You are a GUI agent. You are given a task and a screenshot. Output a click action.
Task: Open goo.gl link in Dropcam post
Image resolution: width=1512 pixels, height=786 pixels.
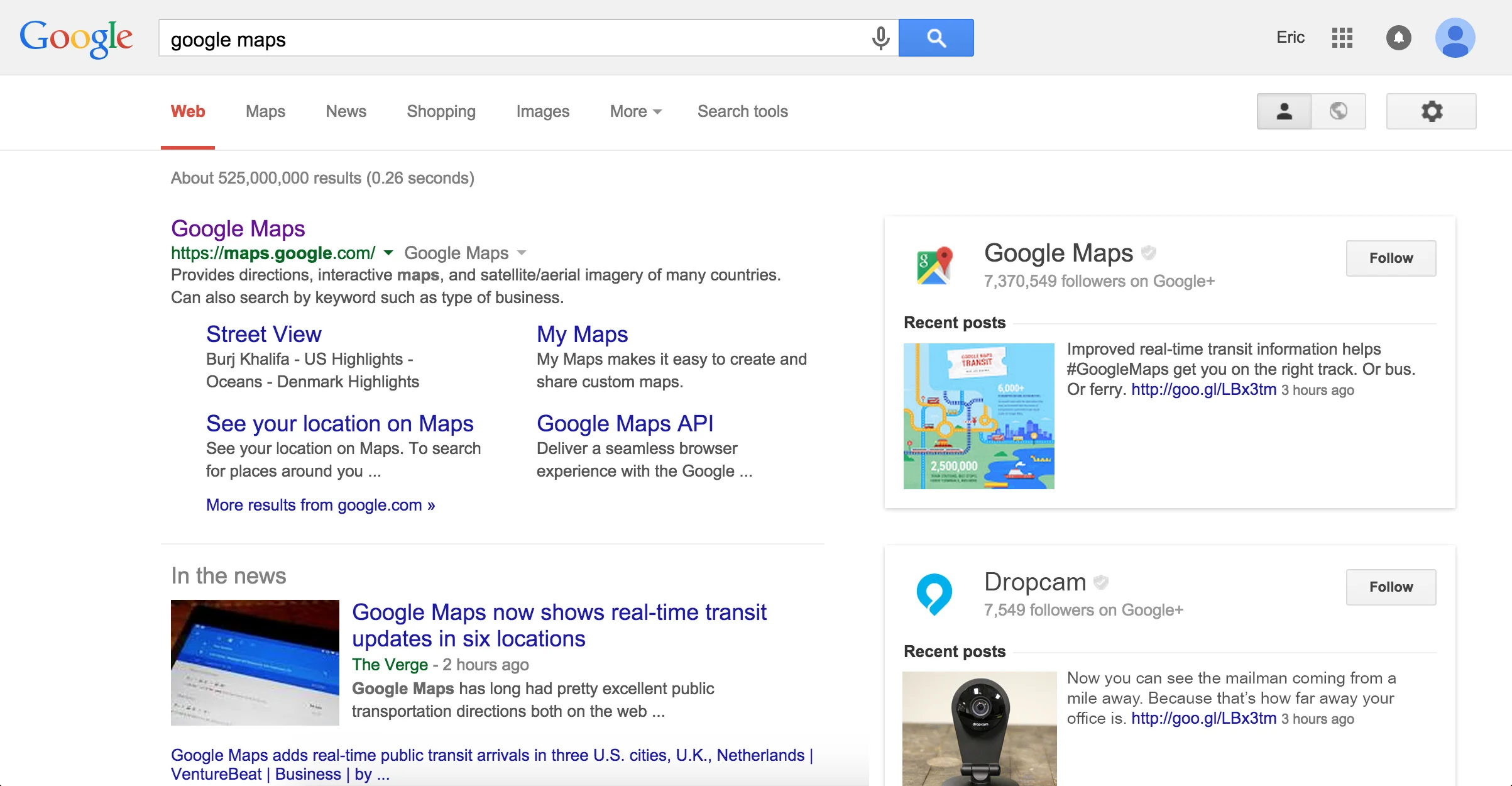pos(1203,718)
